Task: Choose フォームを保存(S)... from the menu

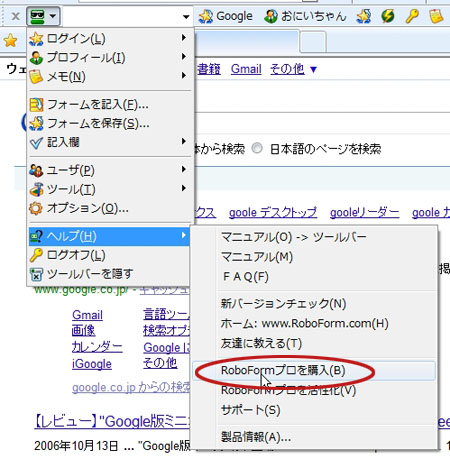Action: coord(109,124)
